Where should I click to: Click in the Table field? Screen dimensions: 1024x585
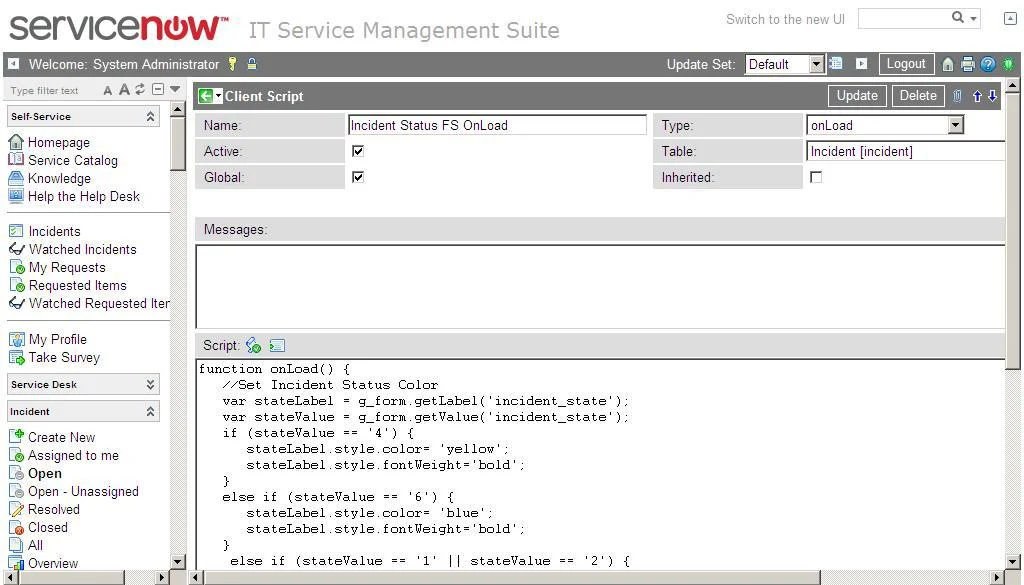pos(905,151)
